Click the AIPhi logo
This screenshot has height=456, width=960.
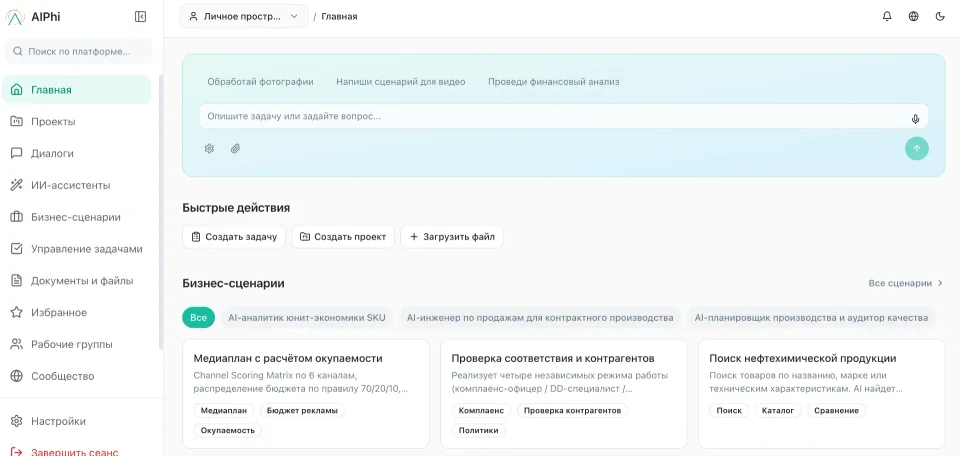15,17
